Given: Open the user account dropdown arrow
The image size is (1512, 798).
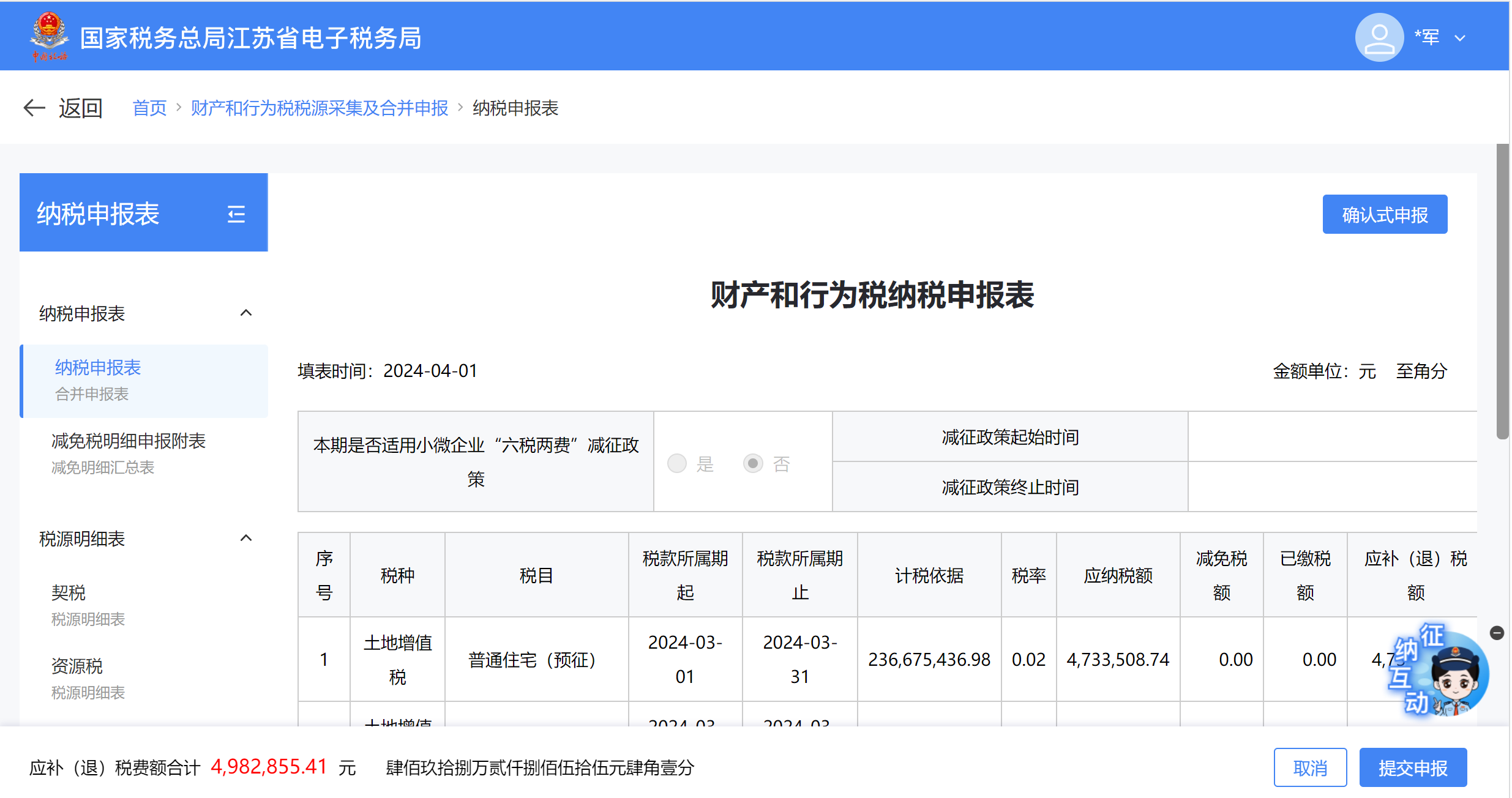Looking at the screenshot, I should click(1460, 38).
